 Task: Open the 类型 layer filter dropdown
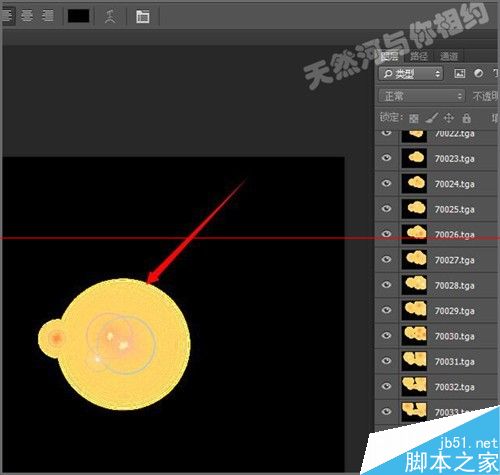[411, 74]
